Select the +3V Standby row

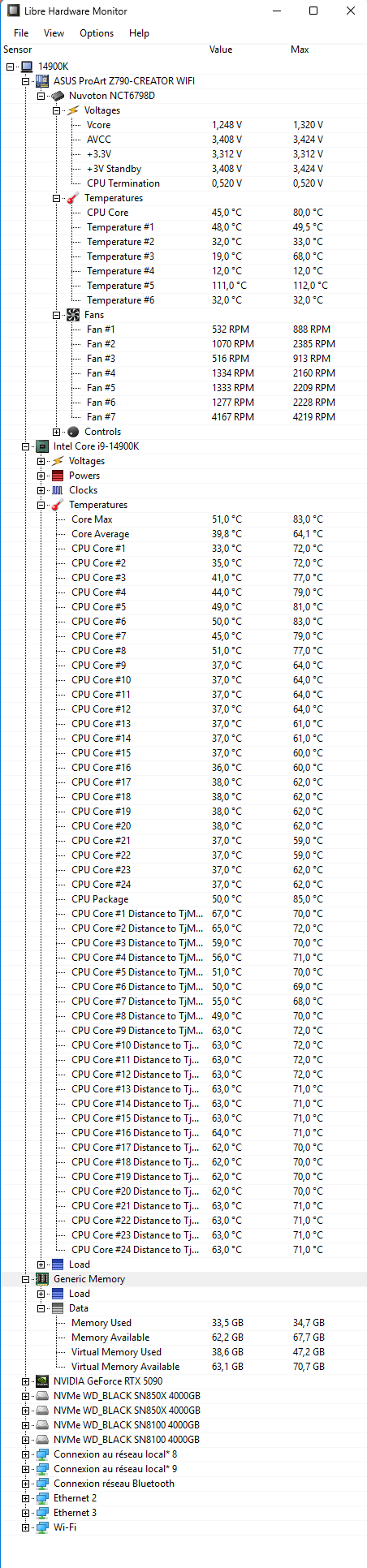tap(183, 169)
